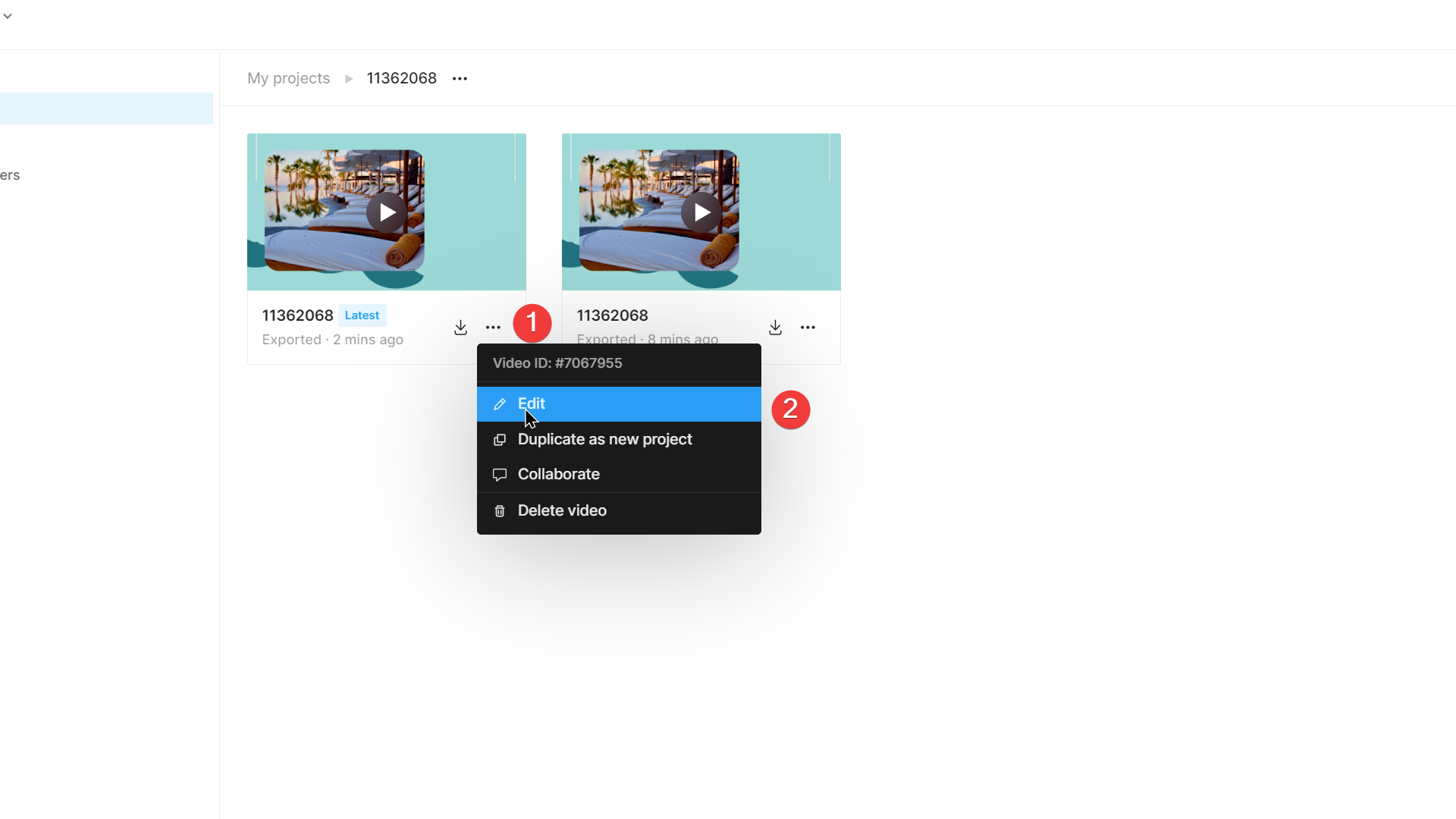Expand the chevron dropdown at the top-left
The width and height of the screenshot is (1456, 819).
click(8, 15)
